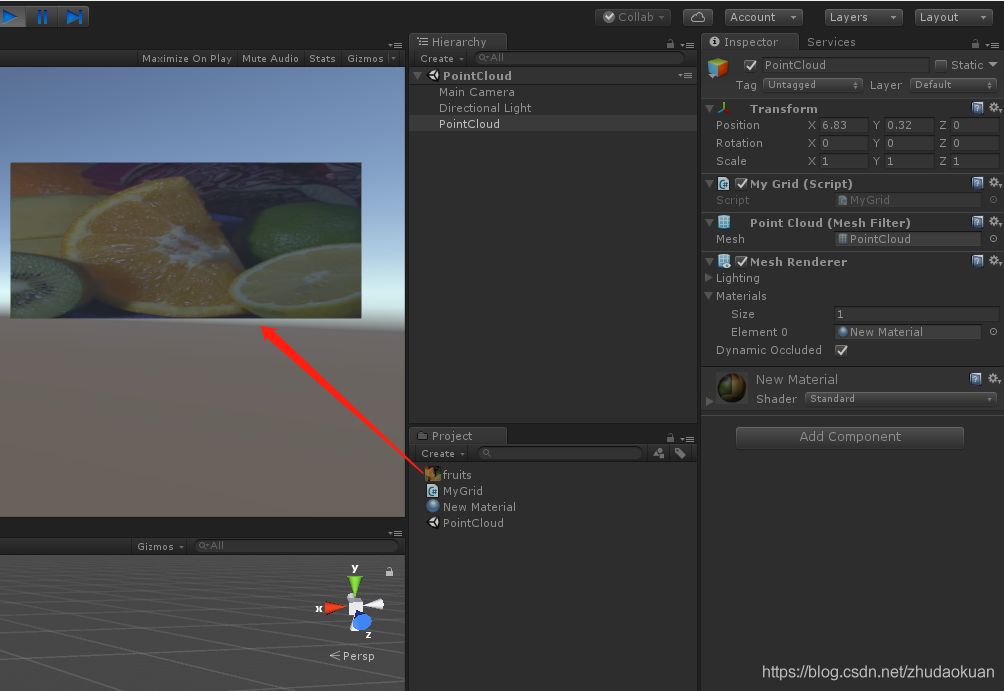This screenshot has width=1004, height=691.
Task: Toggle Mesh Renderer enabled checkbox
Action: (x=741, y=261)
